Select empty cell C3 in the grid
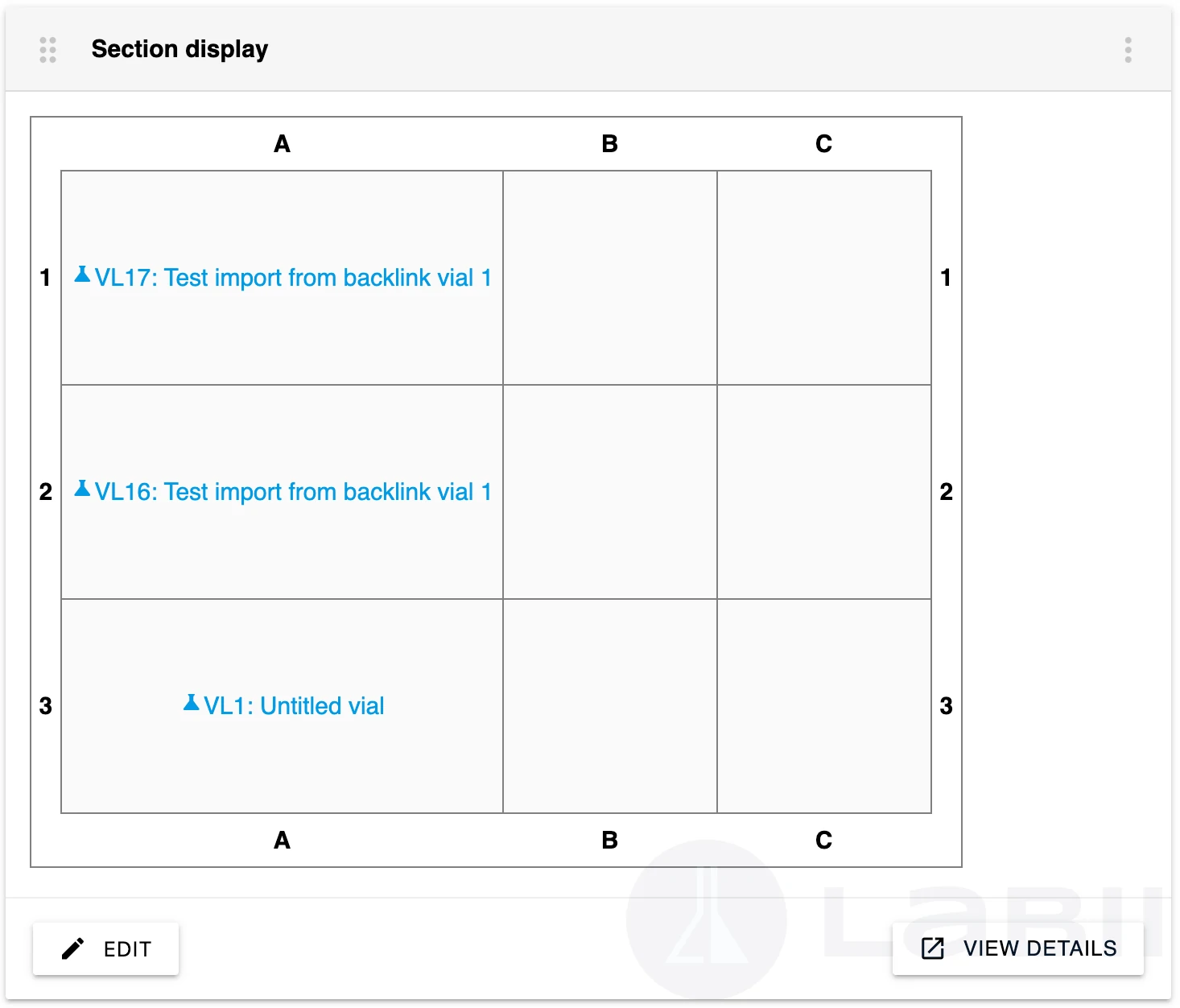This screenshot has height=1008, width=1180. point(824,706)
